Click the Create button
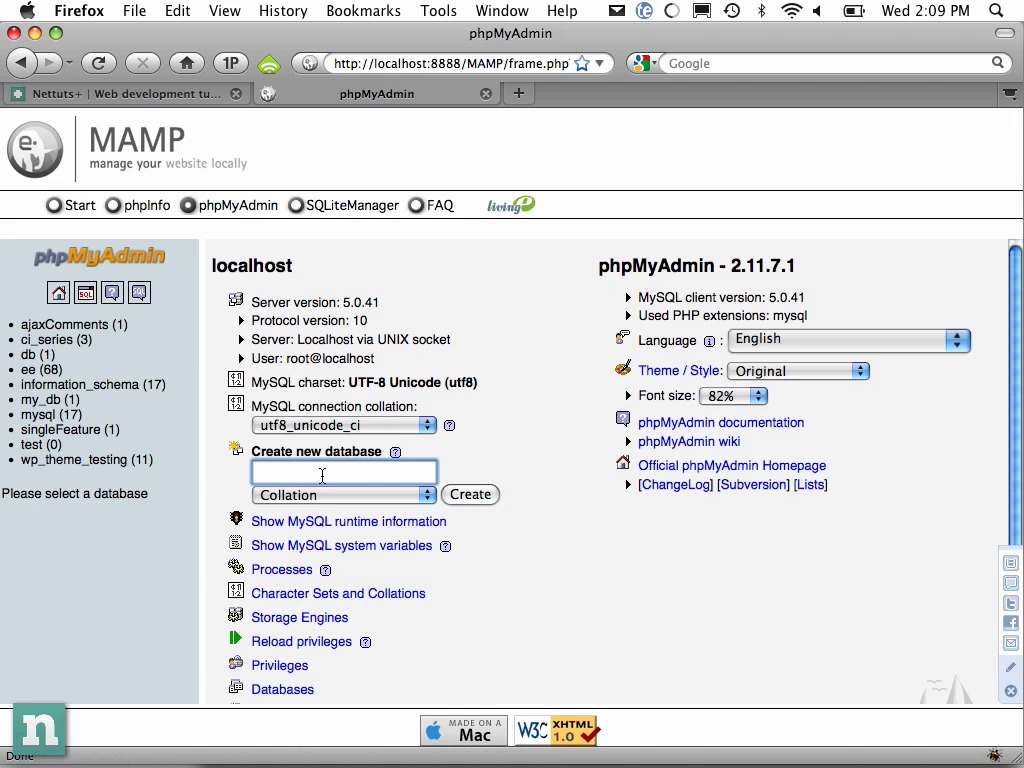 [470, 494]
